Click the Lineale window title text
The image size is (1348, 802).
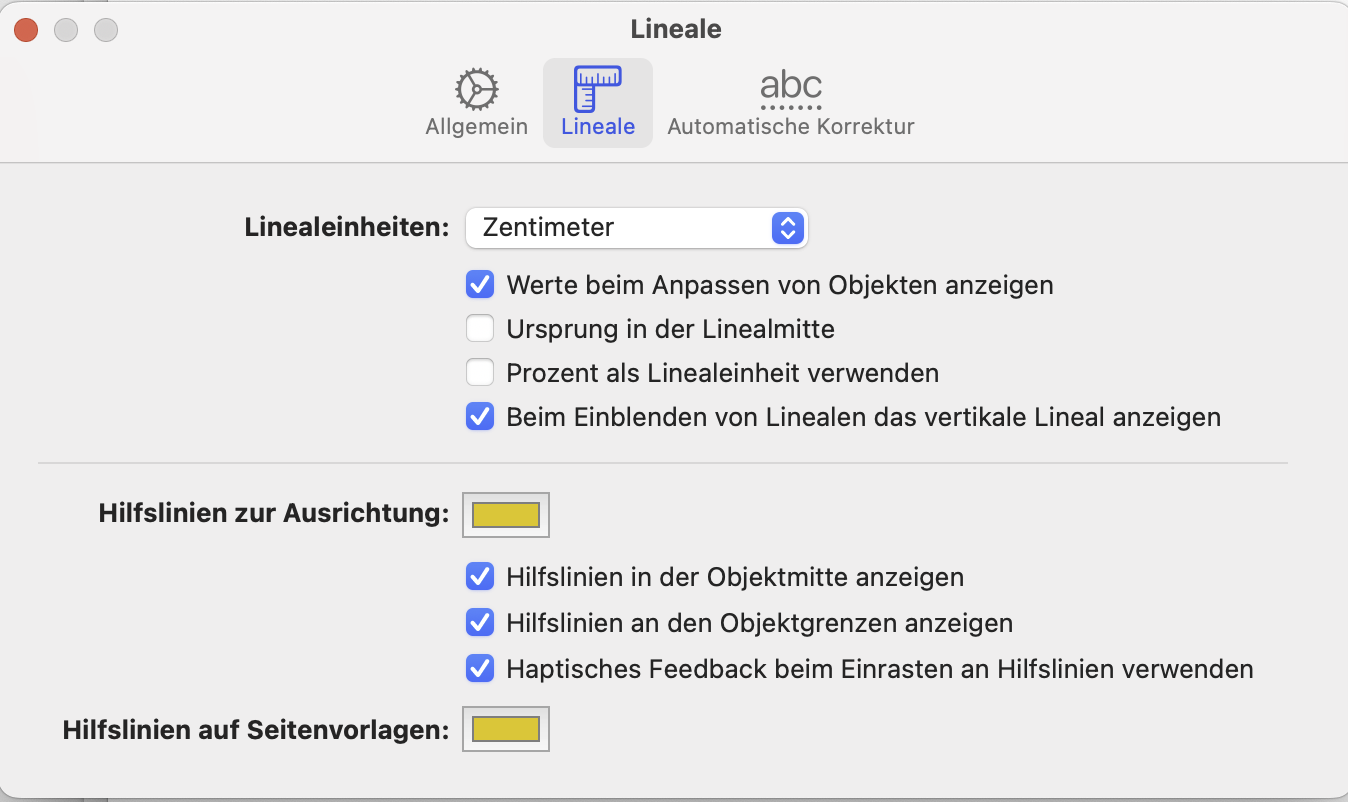pos(676,30)
